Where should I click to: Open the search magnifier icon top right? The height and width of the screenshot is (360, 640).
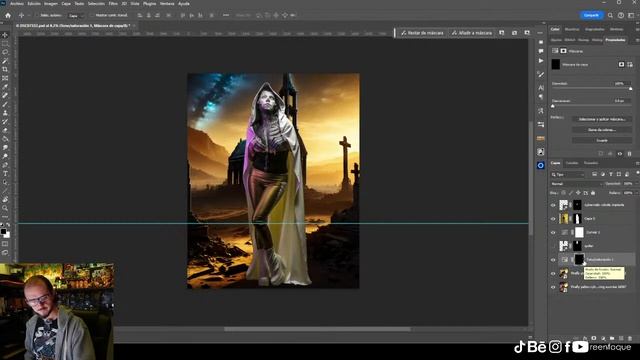(610, 16)
